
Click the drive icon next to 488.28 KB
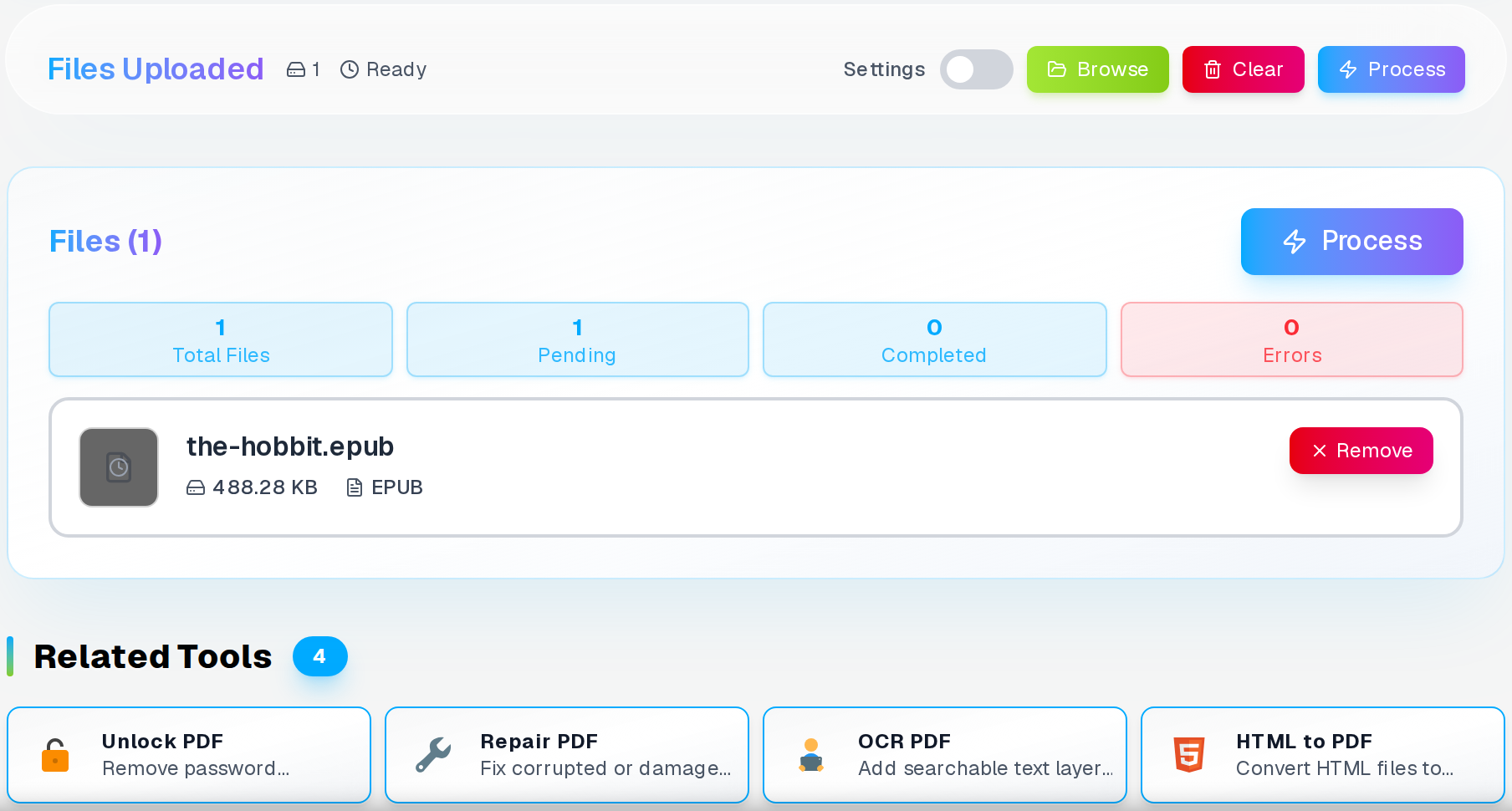pyautogui.click(x=196, y=487)
